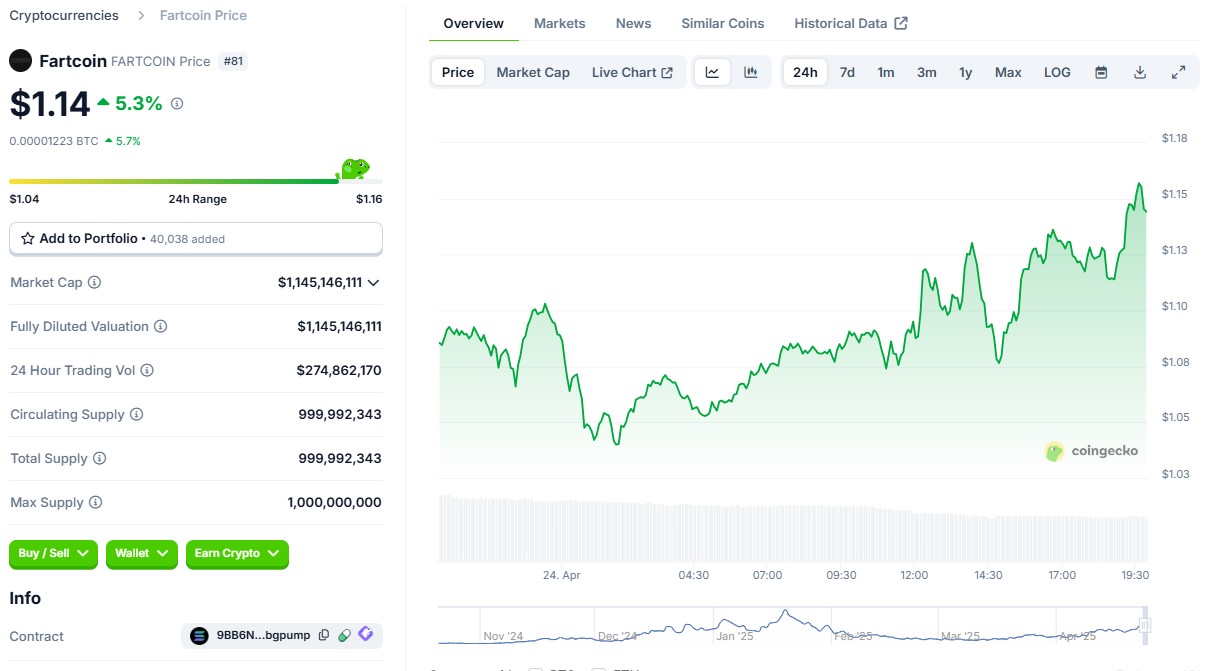Switch to the Markets tab

560,23
